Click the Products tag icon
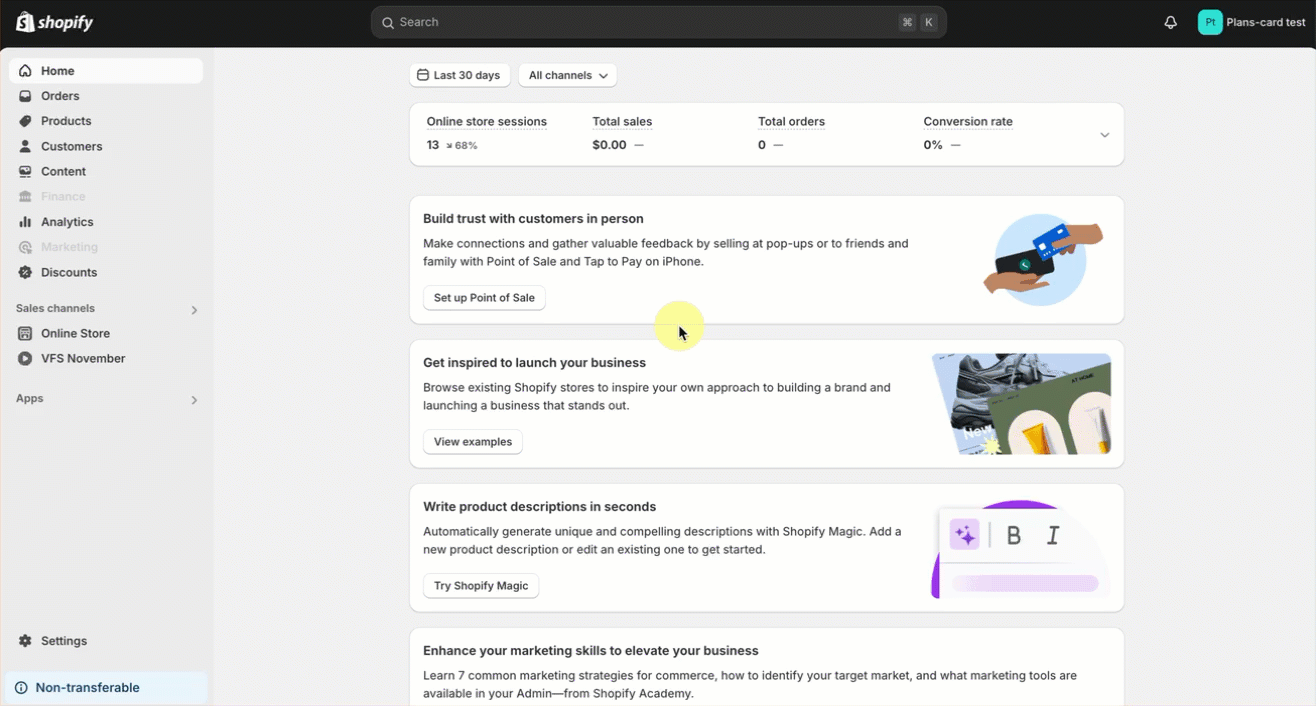This screenshot has height=706, width=1316. tap(25, 121)
